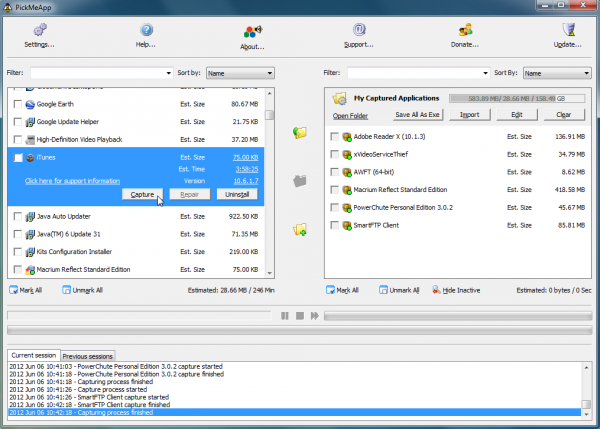
Task: Click the yellow folder with plus icon
Action: coord(300,229)
